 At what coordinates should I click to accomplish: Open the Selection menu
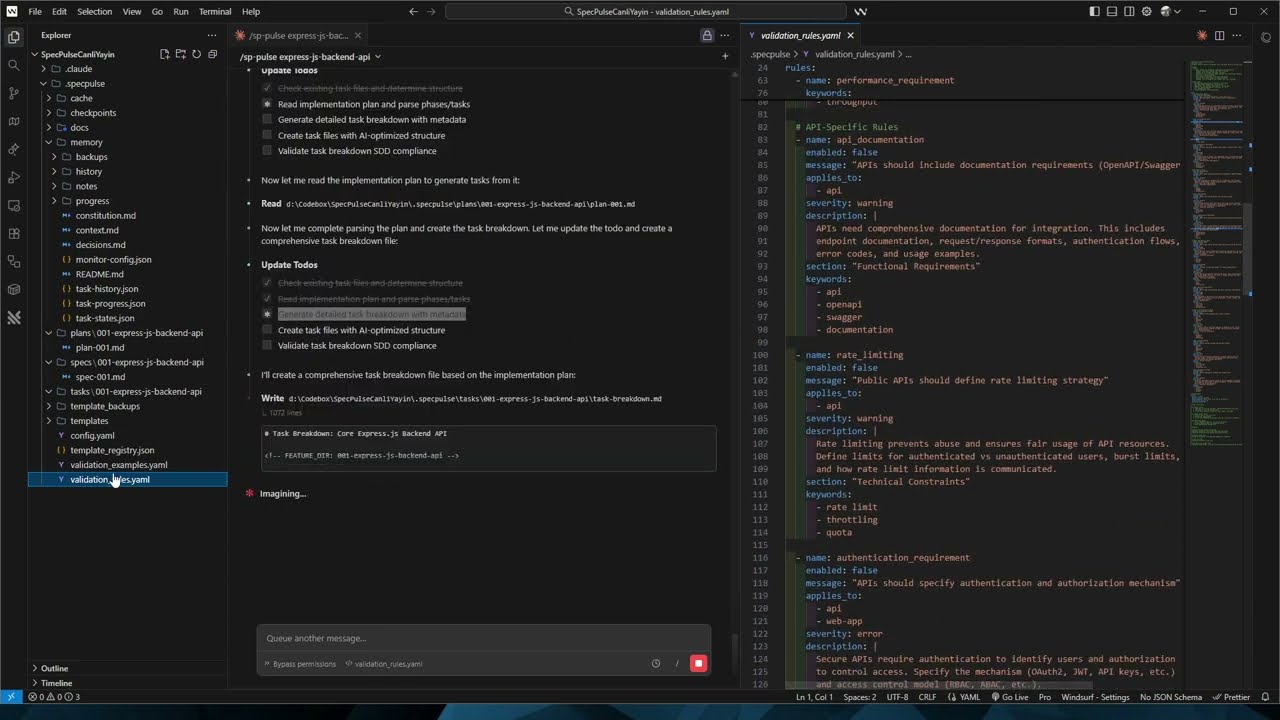coord(95,12)
